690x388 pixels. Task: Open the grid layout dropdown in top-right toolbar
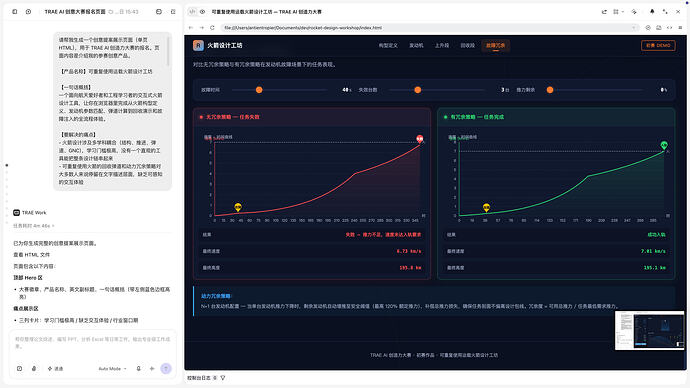618,12
